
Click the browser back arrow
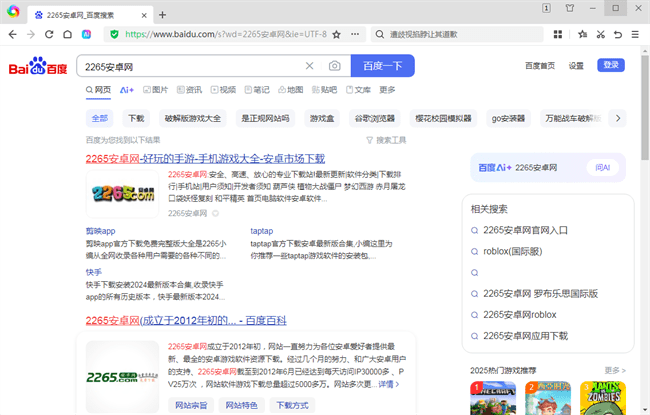coord(12,34)
